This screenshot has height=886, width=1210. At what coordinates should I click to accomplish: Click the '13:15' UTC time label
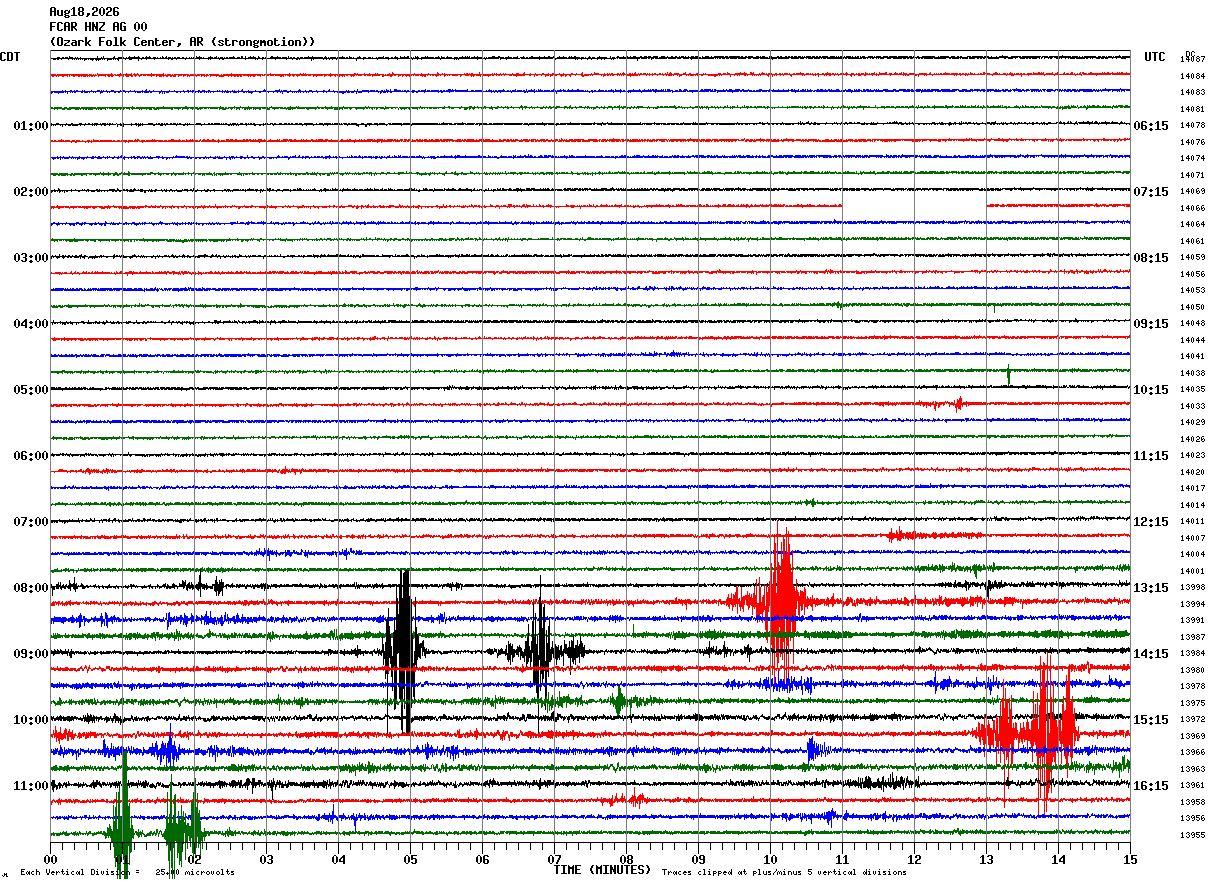coord(1151,588)
